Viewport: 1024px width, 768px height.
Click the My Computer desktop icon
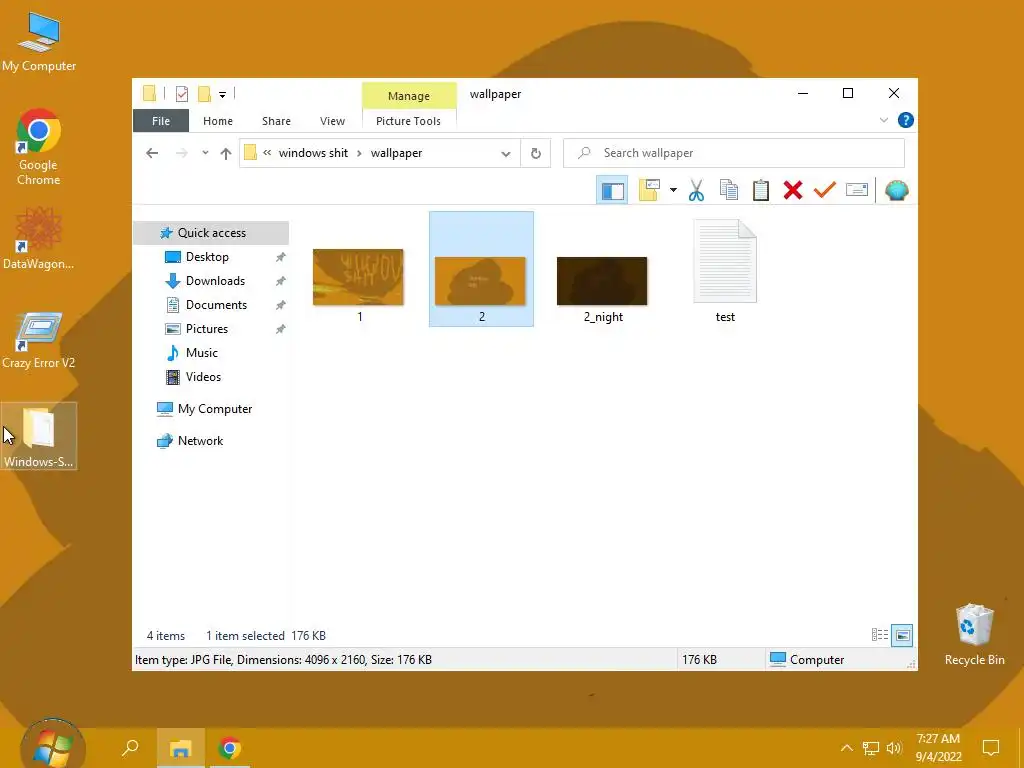39,41
